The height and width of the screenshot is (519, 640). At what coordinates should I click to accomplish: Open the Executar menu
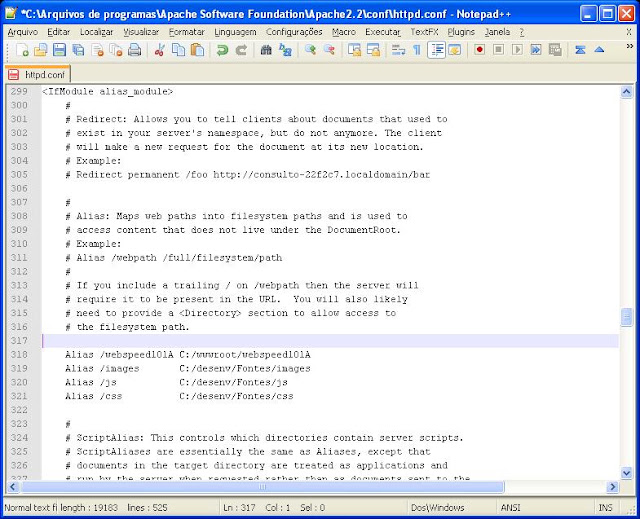pyautogui.click(x=383, y=32)
